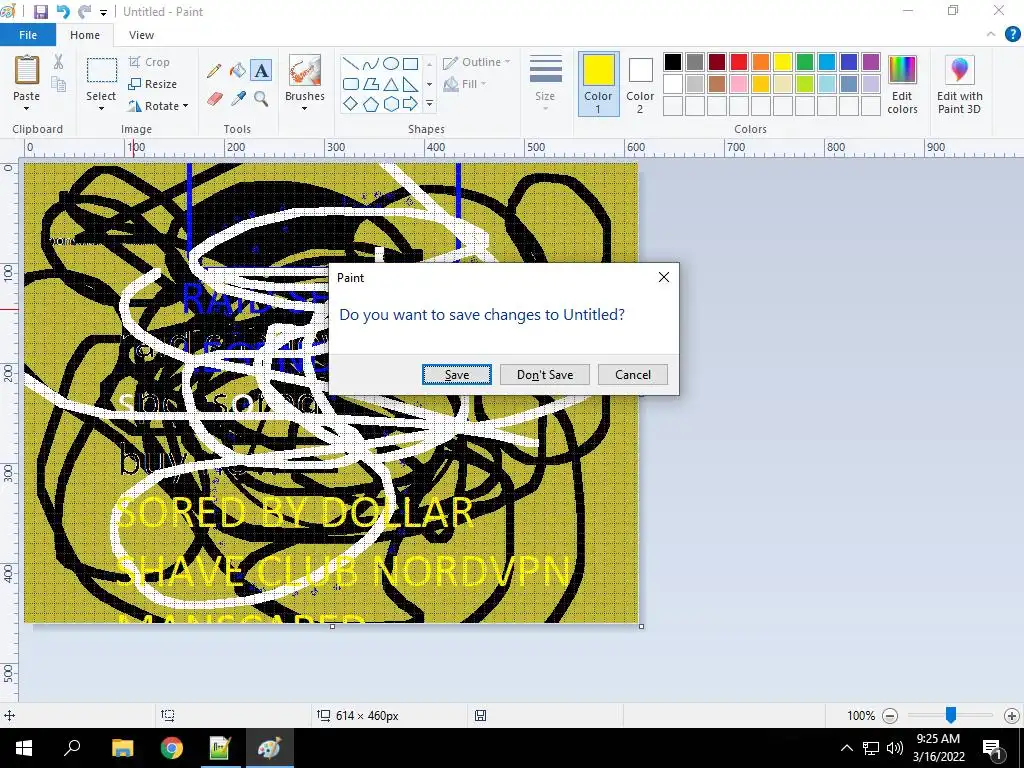Open Google Chrome from taskbar
The image size is (1024, 768).
coord(172,748)
